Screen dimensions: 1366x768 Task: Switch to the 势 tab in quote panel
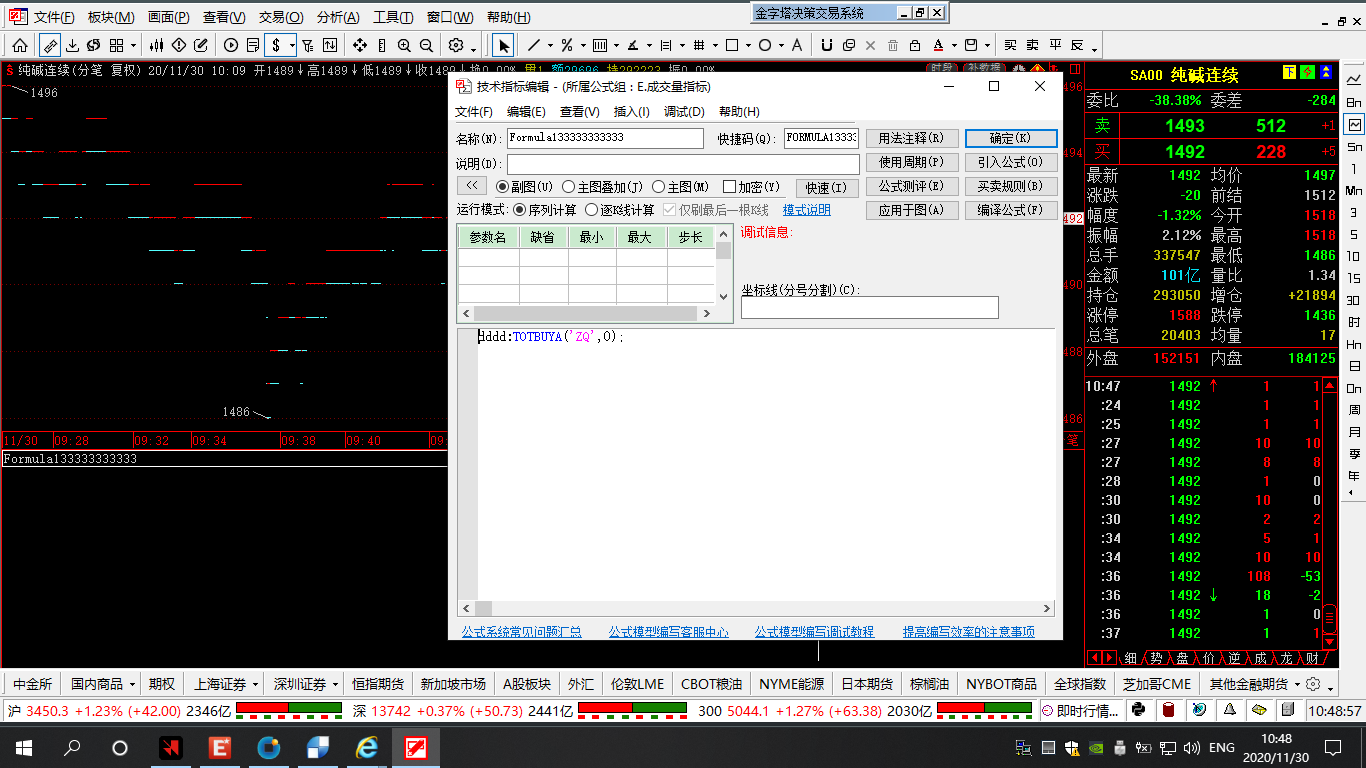[x=1155, y=658]
